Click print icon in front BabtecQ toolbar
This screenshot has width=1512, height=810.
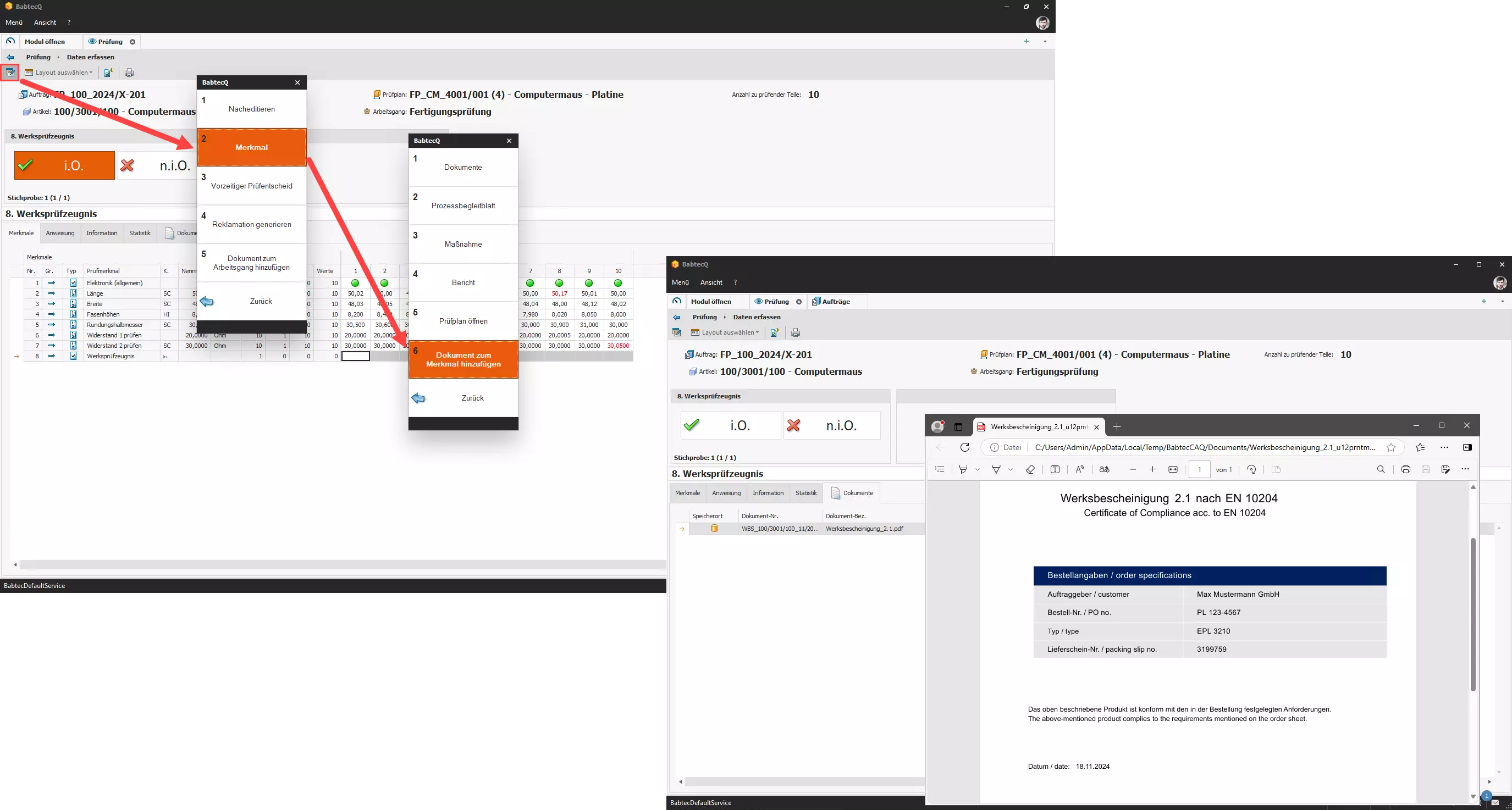(796, 332)
